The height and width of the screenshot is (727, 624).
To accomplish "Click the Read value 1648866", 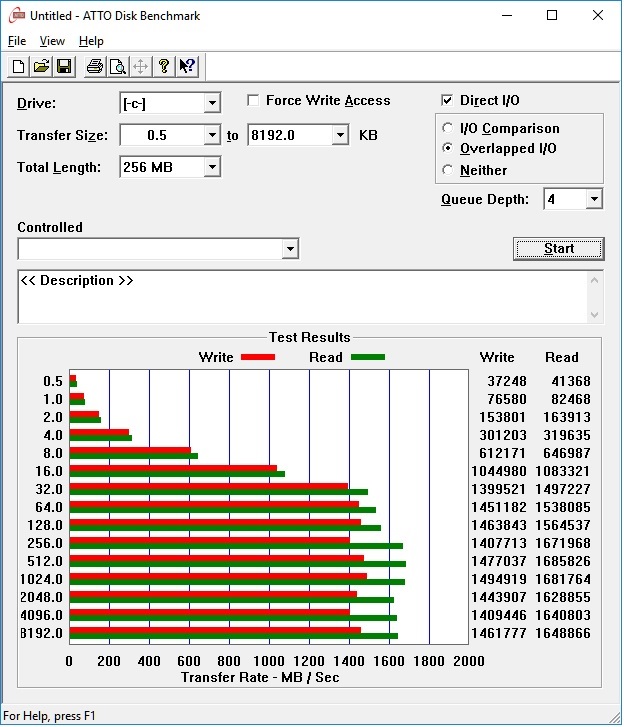I will 563,633.
